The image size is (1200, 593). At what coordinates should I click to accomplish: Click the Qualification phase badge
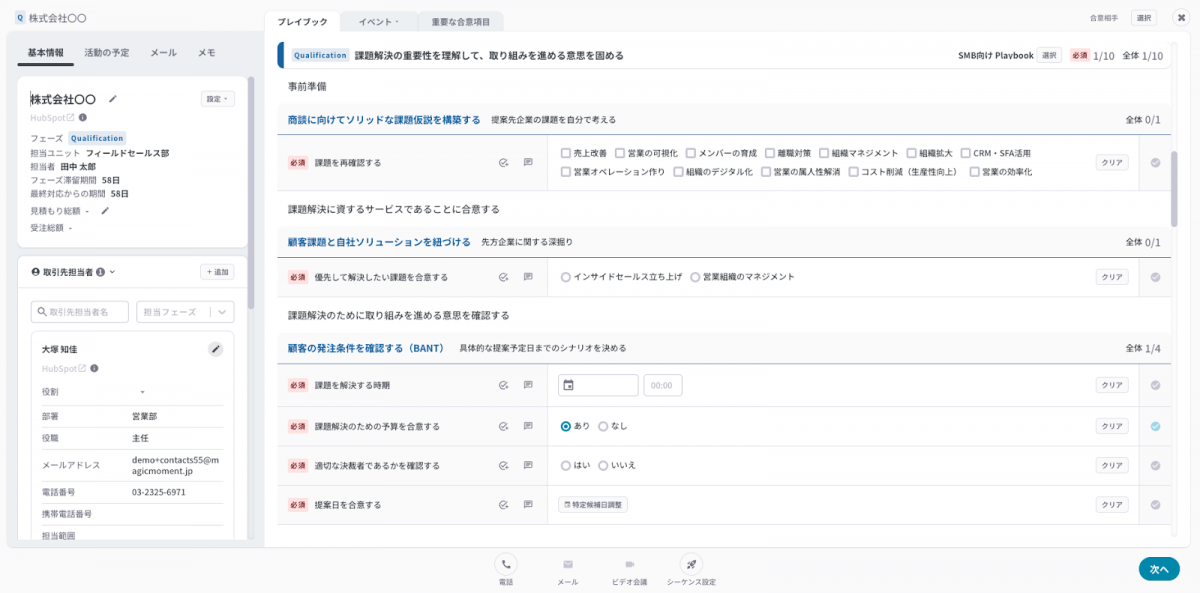click(x=97, y=138)
